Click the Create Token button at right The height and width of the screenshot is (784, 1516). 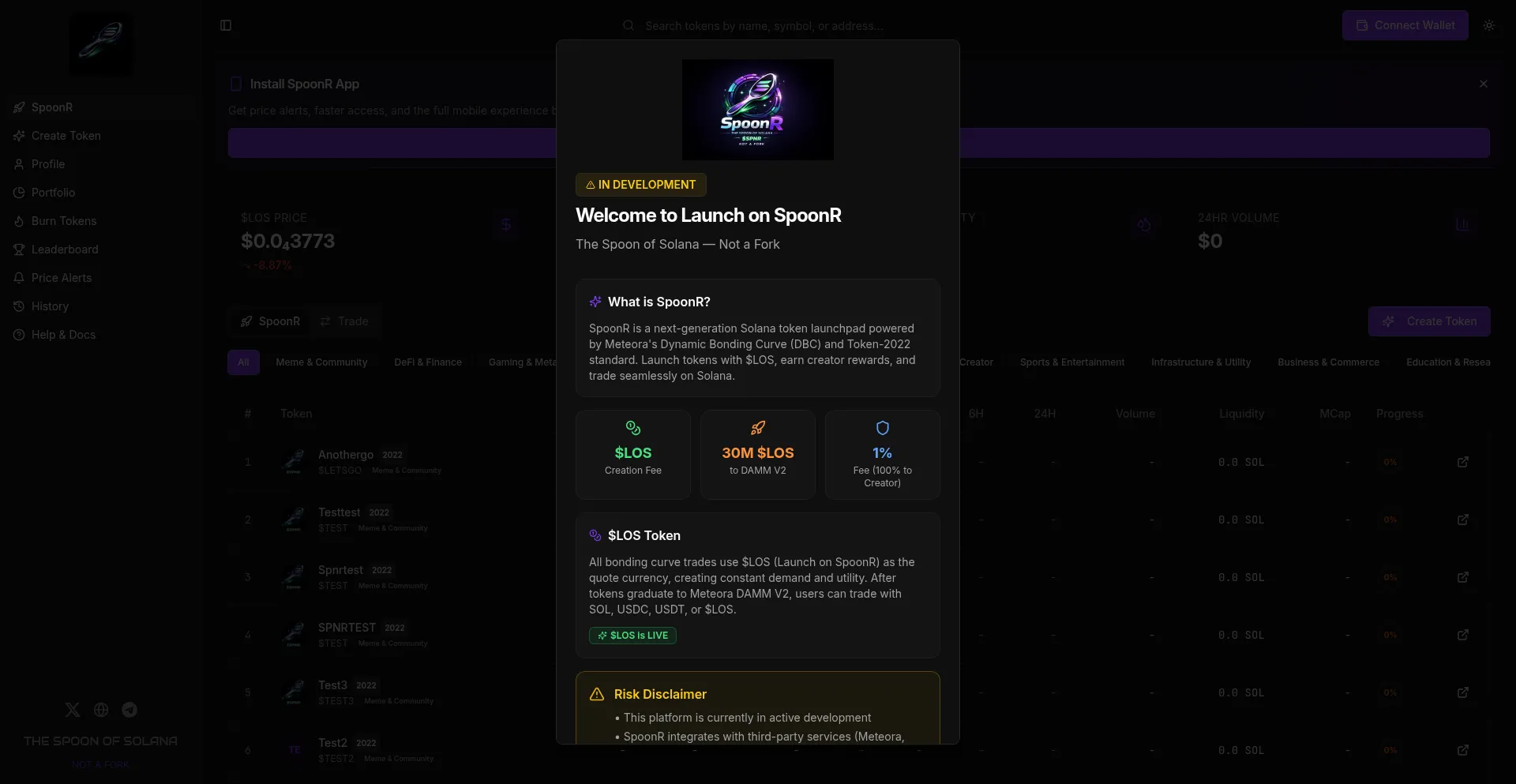tap(1428, 321)
